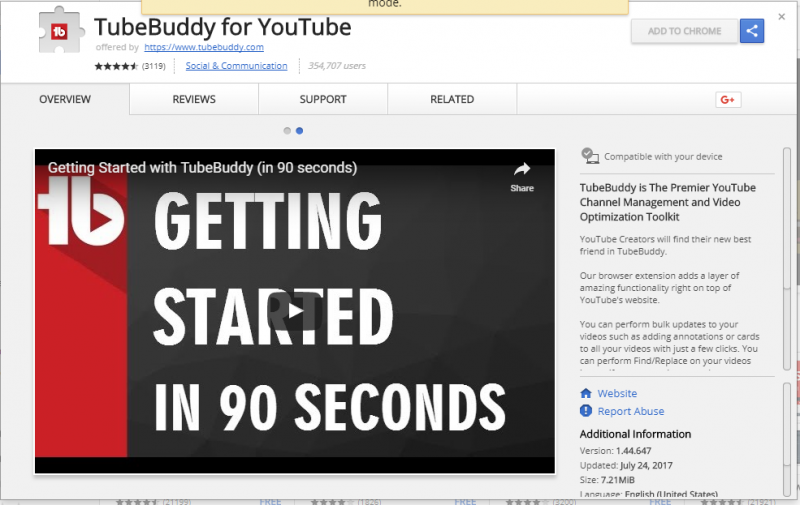Click the star rating icons
Viewport: 800px width, 505px height.
pyautogui.click(x=116, y=66)
